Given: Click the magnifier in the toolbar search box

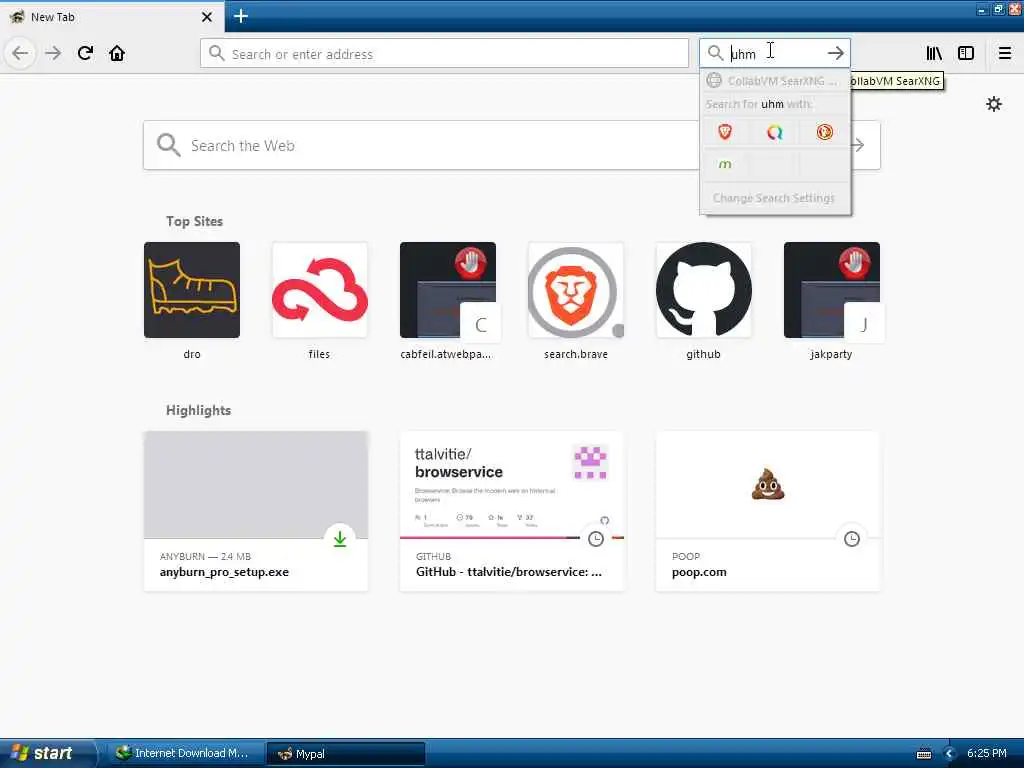Looking at the screenshot, I should (x=715, y=53).
